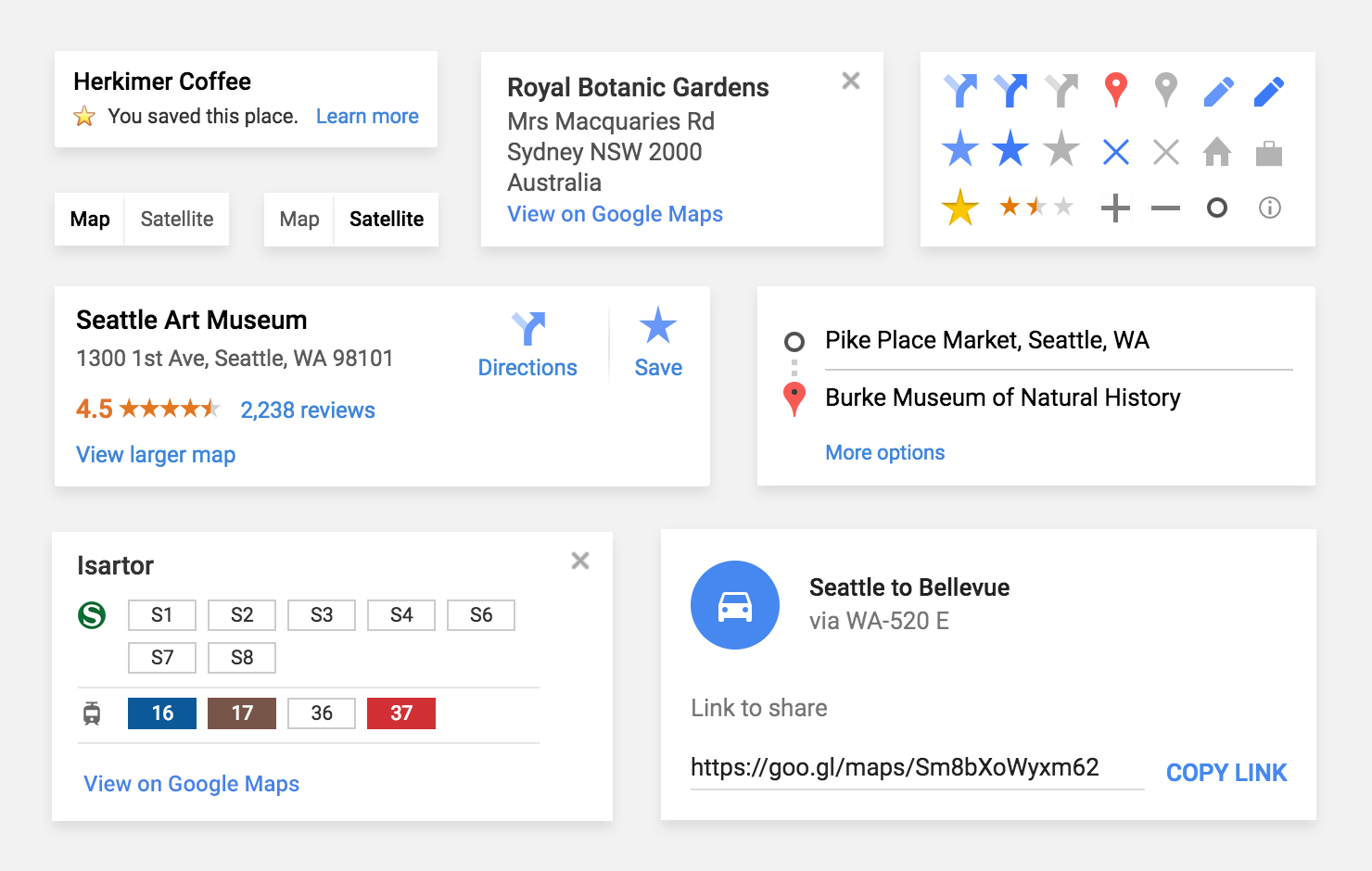
Task: Select the S7 line chip
Action: 162,658
